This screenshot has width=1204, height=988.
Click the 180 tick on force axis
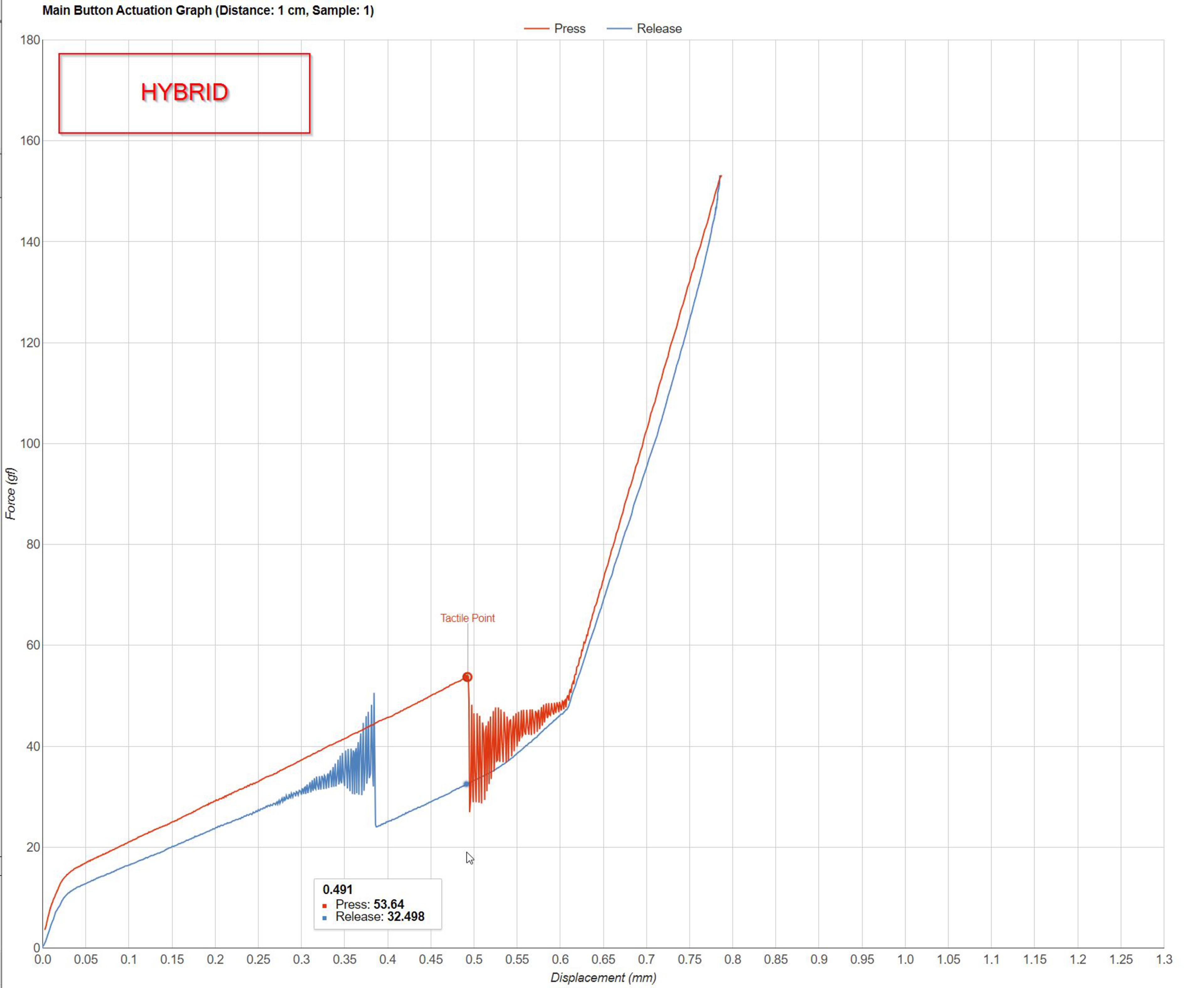pos(29,40)
